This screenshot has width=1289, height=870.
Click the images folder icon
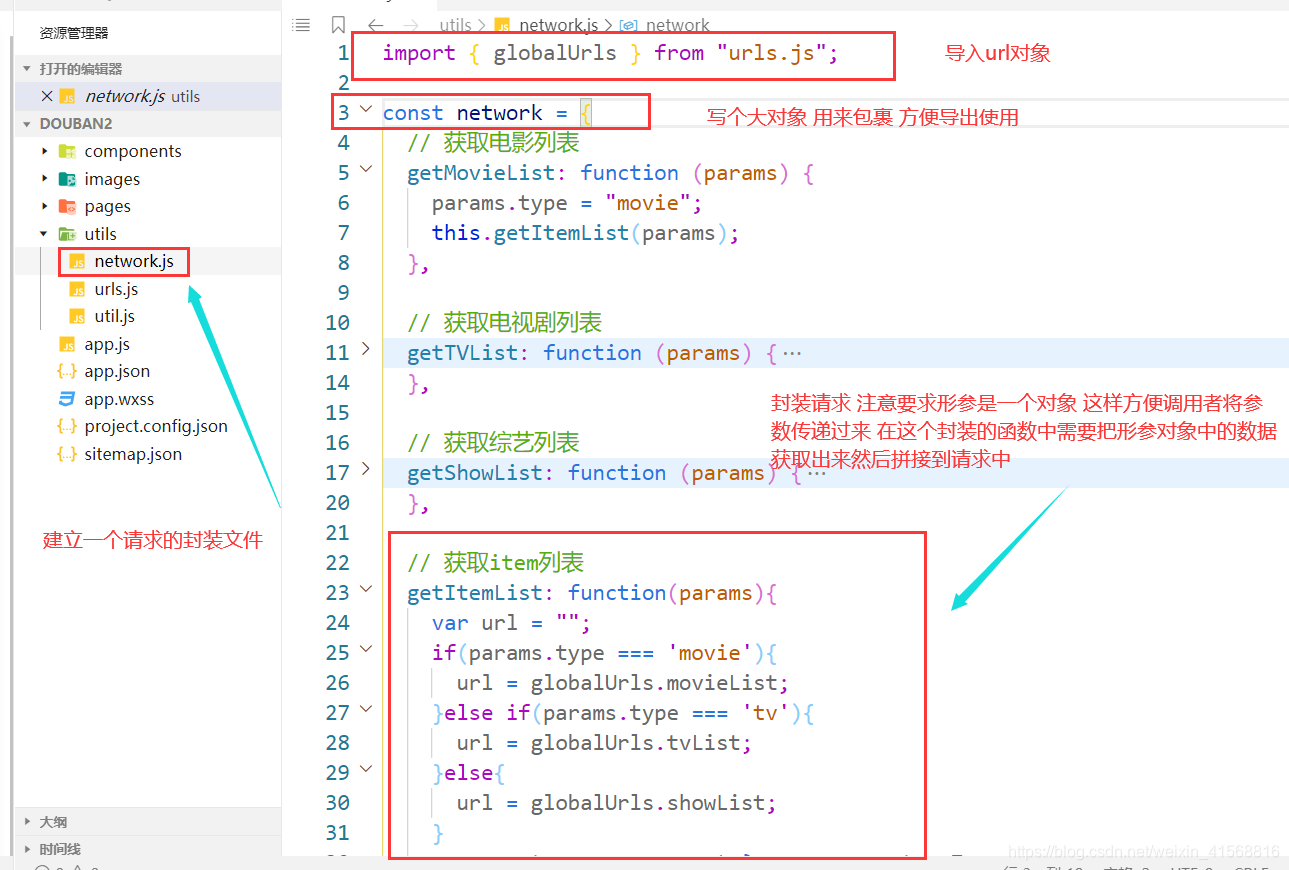coord(67,179)
